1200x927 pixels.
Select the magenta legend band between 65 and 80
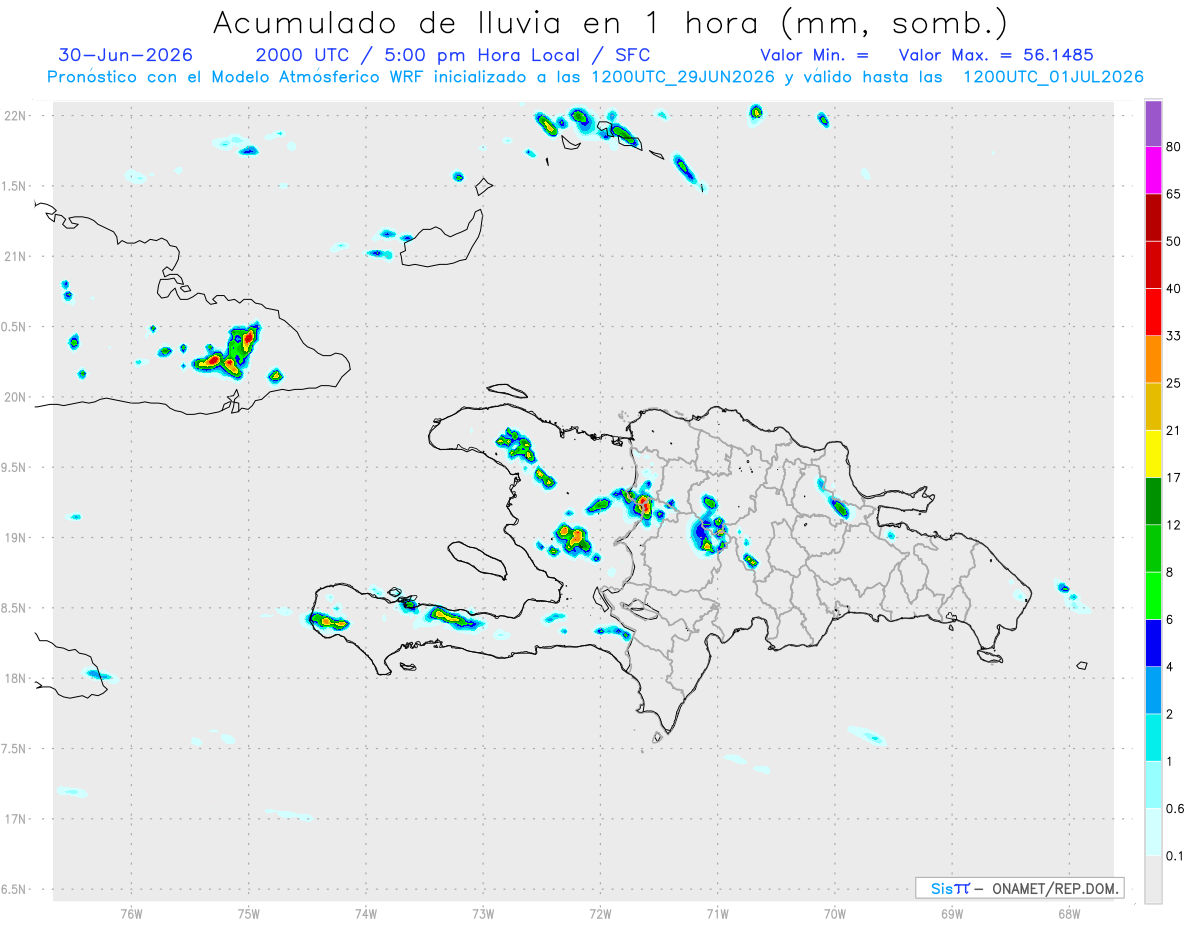[x=1153, y=171]
